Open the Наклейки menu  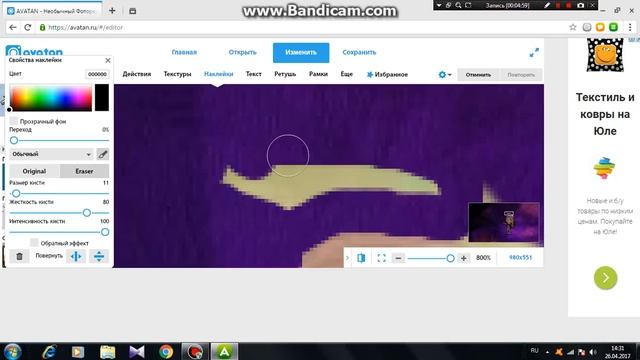218,74
